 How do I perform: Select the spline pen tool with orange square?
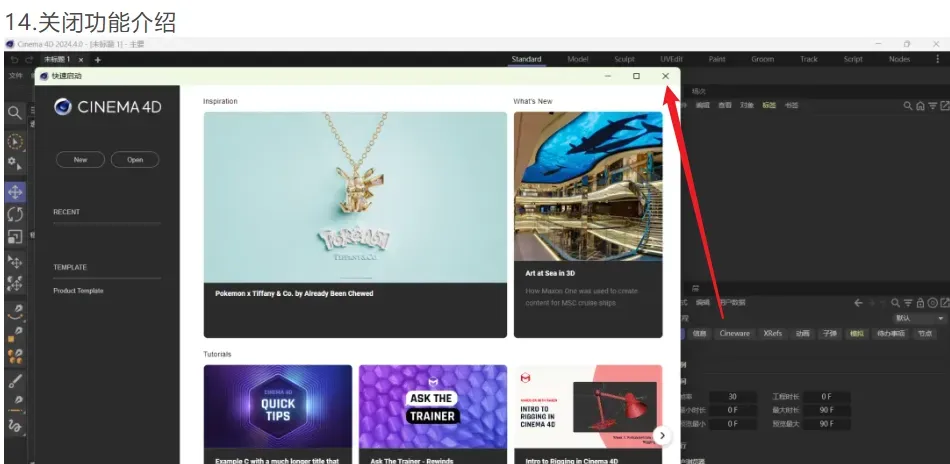(x=15, y=334)
